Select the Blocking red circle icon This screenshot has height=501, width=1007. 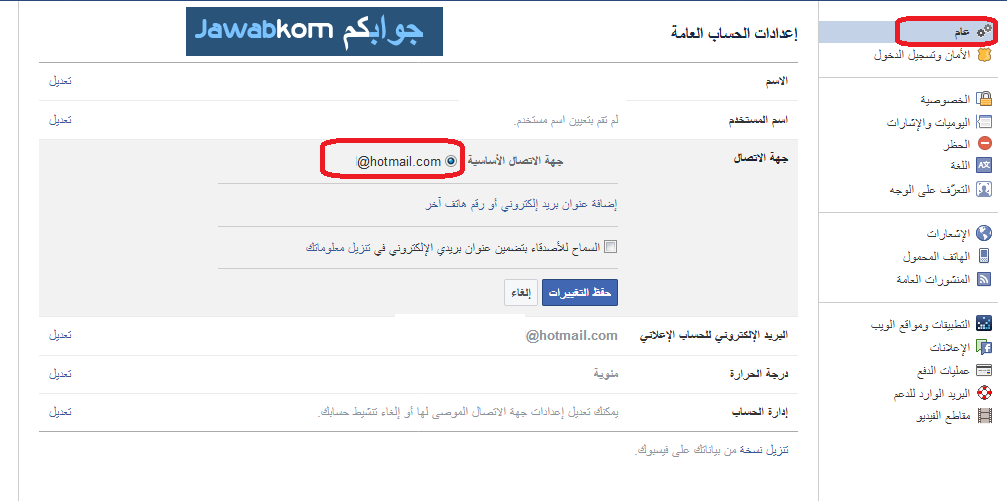point(984,143)
